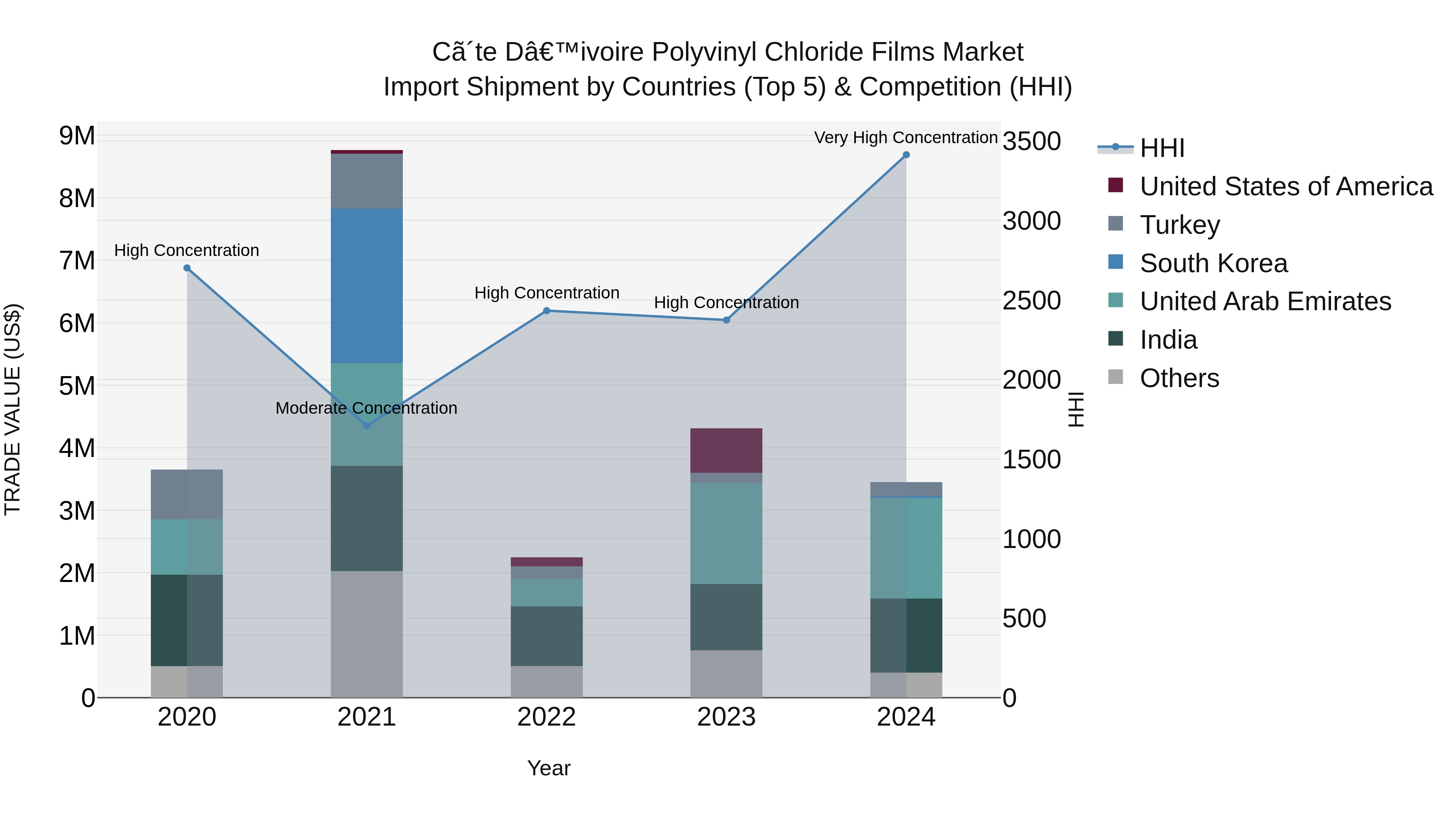
Task: Click United Arab Emirates segment in 2023 bar
Action: [726, 533]
